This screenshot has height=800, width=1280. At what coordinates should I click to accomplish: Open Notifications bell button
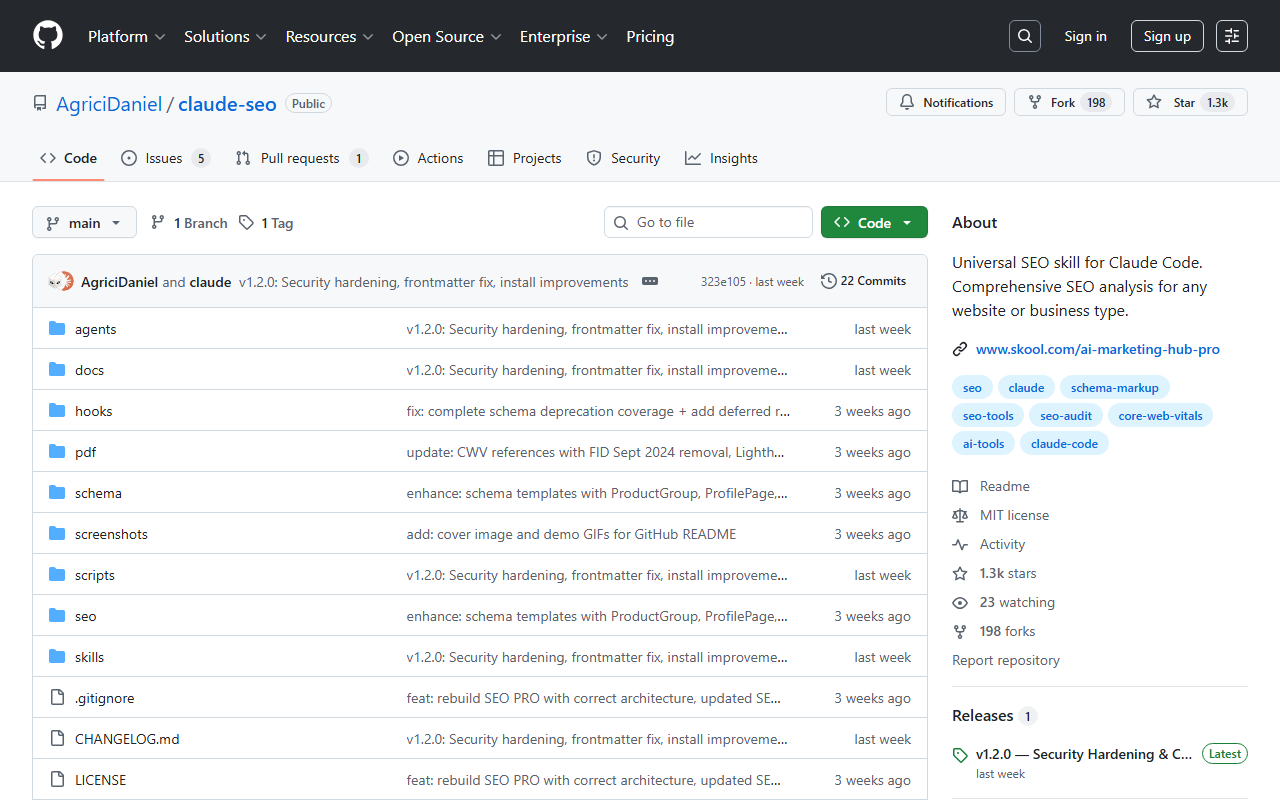pyautogui.click(x=946, y=102)
